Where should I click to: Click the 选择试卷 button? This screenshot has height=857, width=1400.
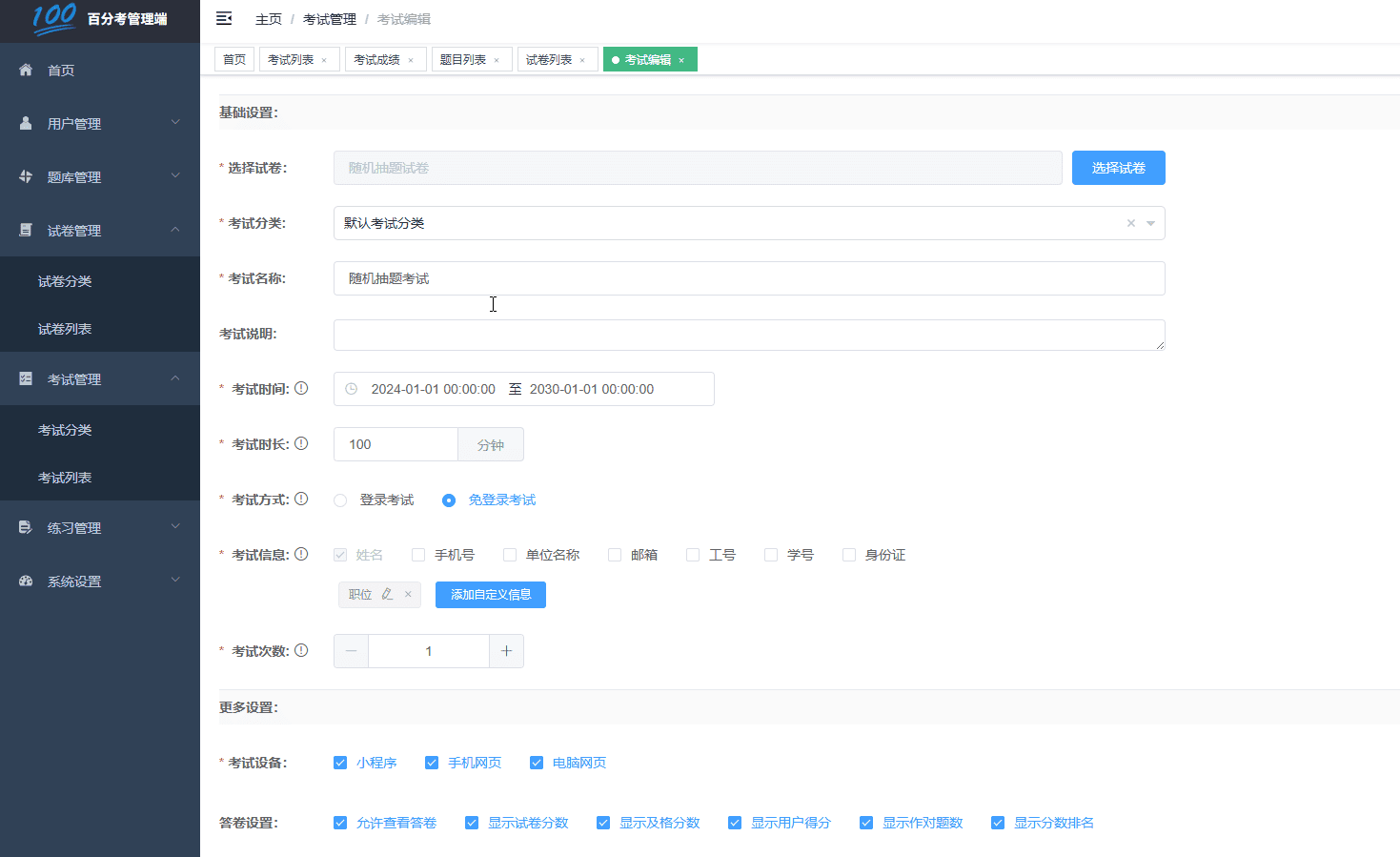pyautogui.click(x=1118, y=167)
